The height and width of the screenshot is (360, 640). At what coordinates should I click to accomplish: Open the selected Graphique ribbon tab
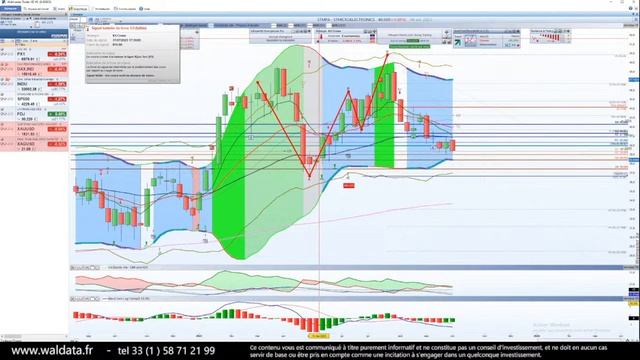pos(78,9)
